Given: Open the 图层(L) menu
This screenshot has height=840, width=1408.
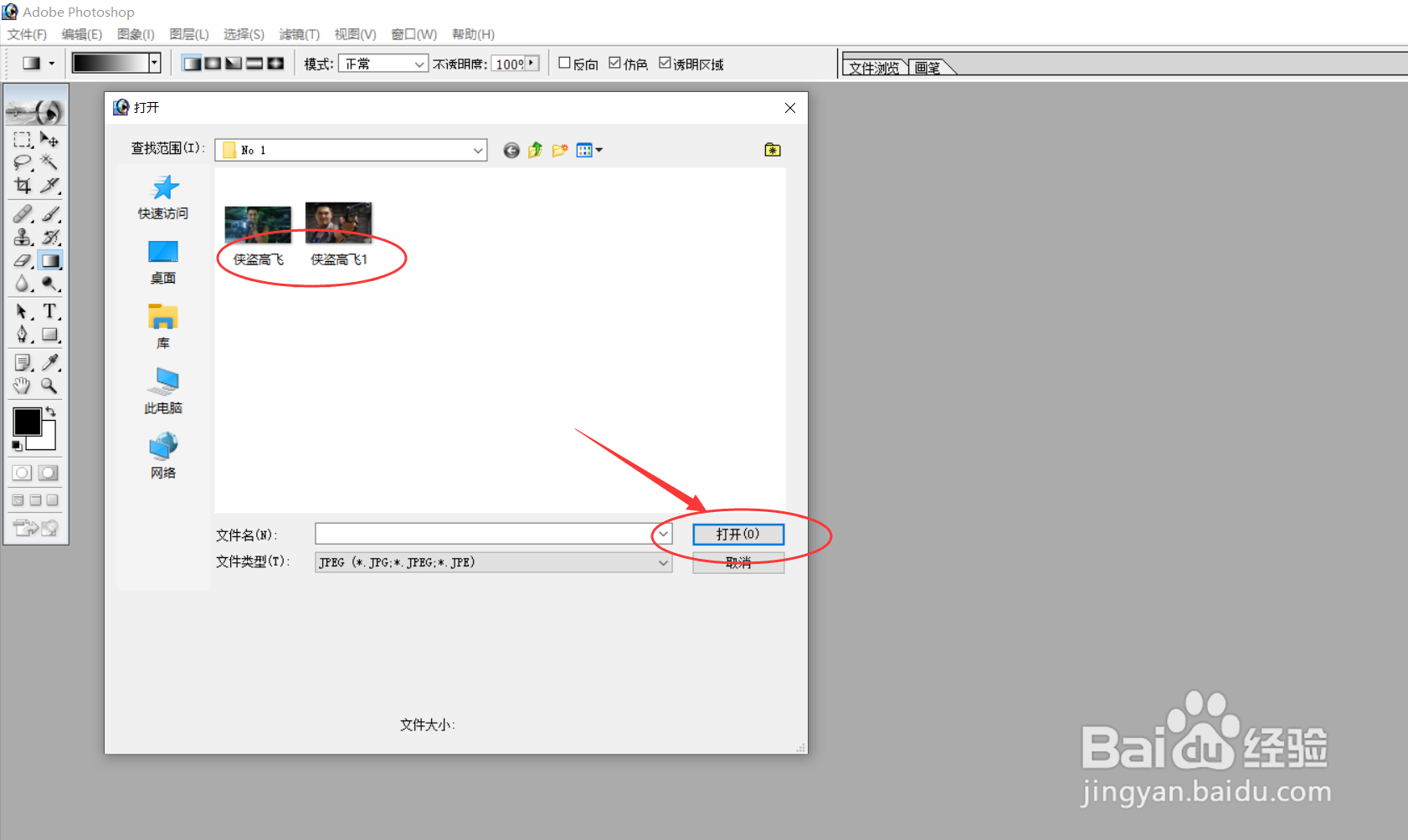Looking at the screenshot, I should coord(189,34).
